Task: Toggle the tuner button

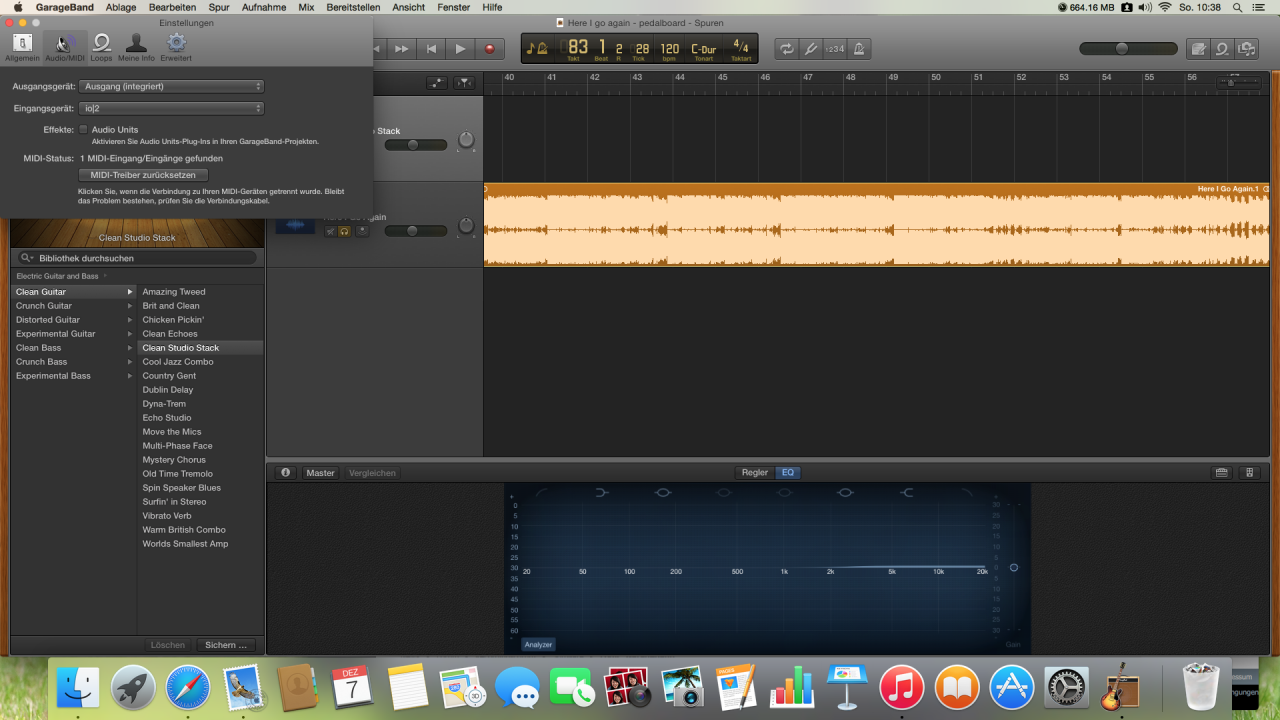Action: pos(811,48)
